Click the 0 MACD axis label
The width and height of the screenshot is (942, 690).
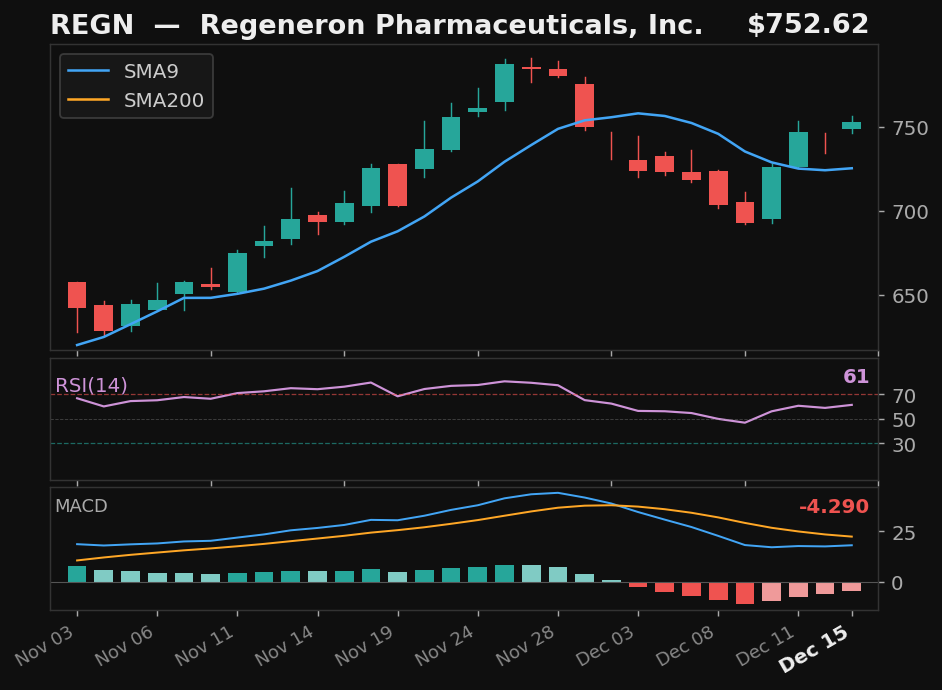pos(898,583)
